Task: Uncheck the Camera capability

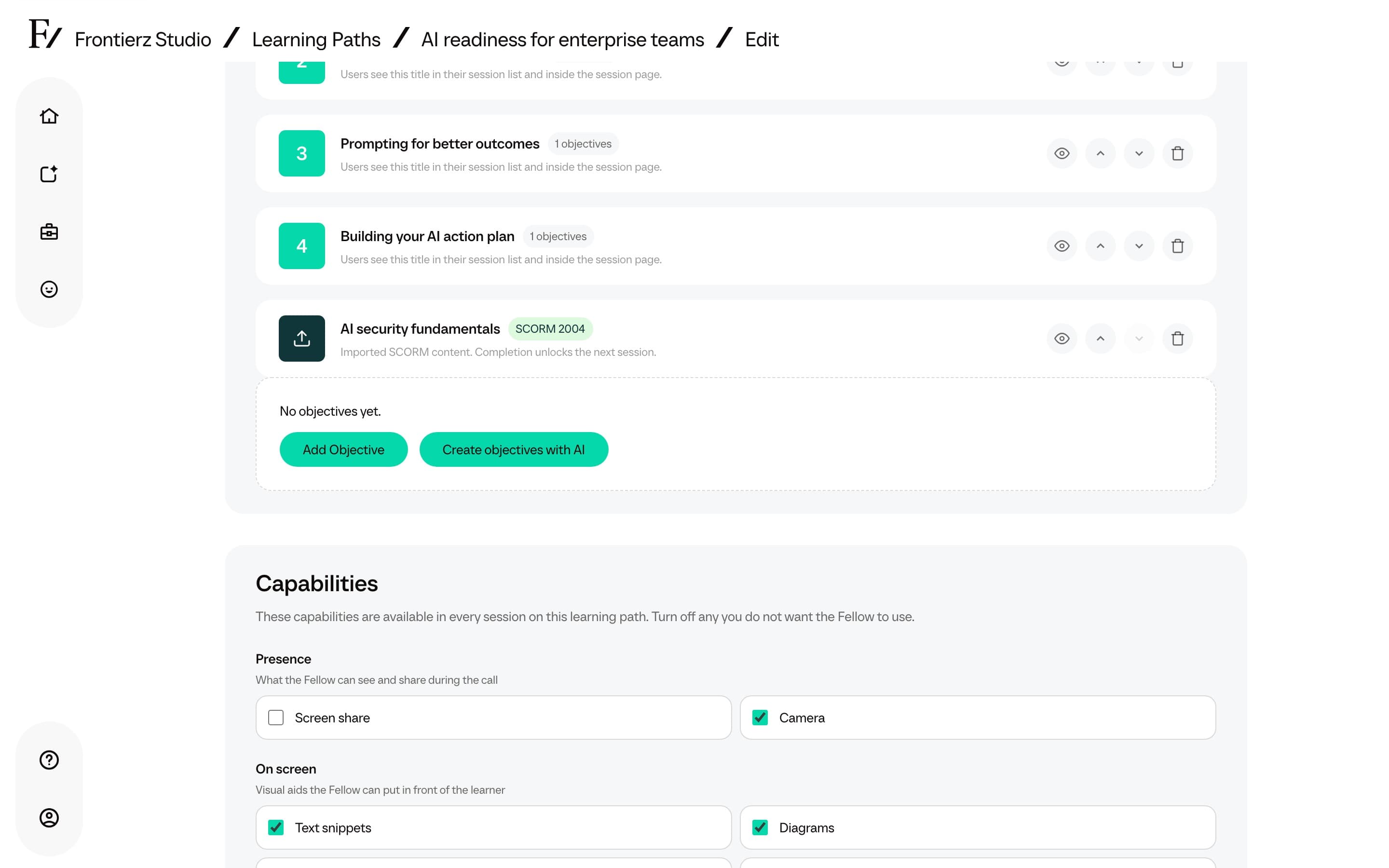Action: click(760, 718)
